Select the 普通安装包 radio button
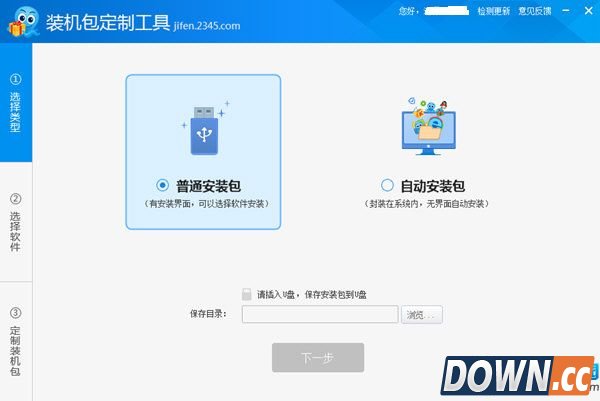 click(163, 185)
